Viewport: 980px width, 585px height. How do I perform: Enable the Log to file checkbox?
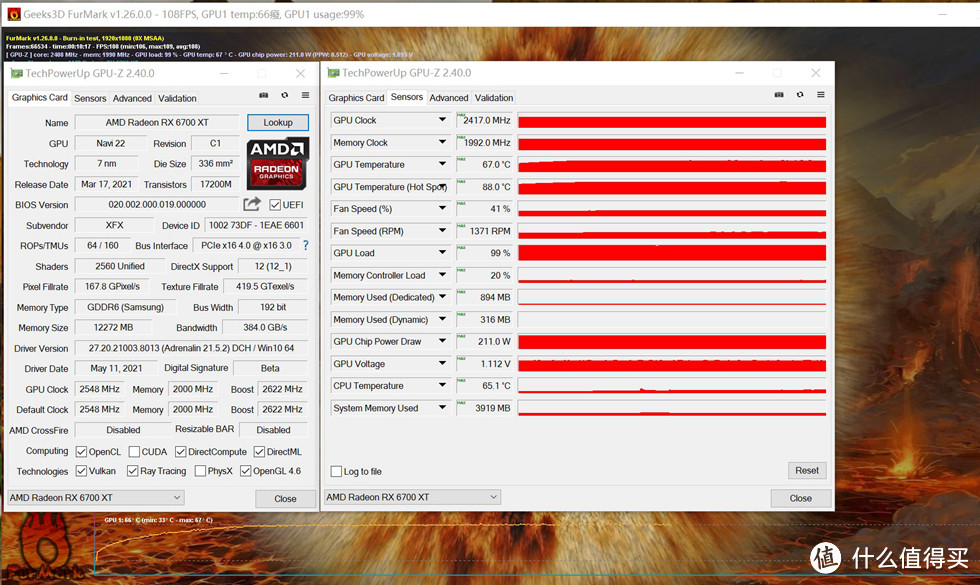pos(336,471)
